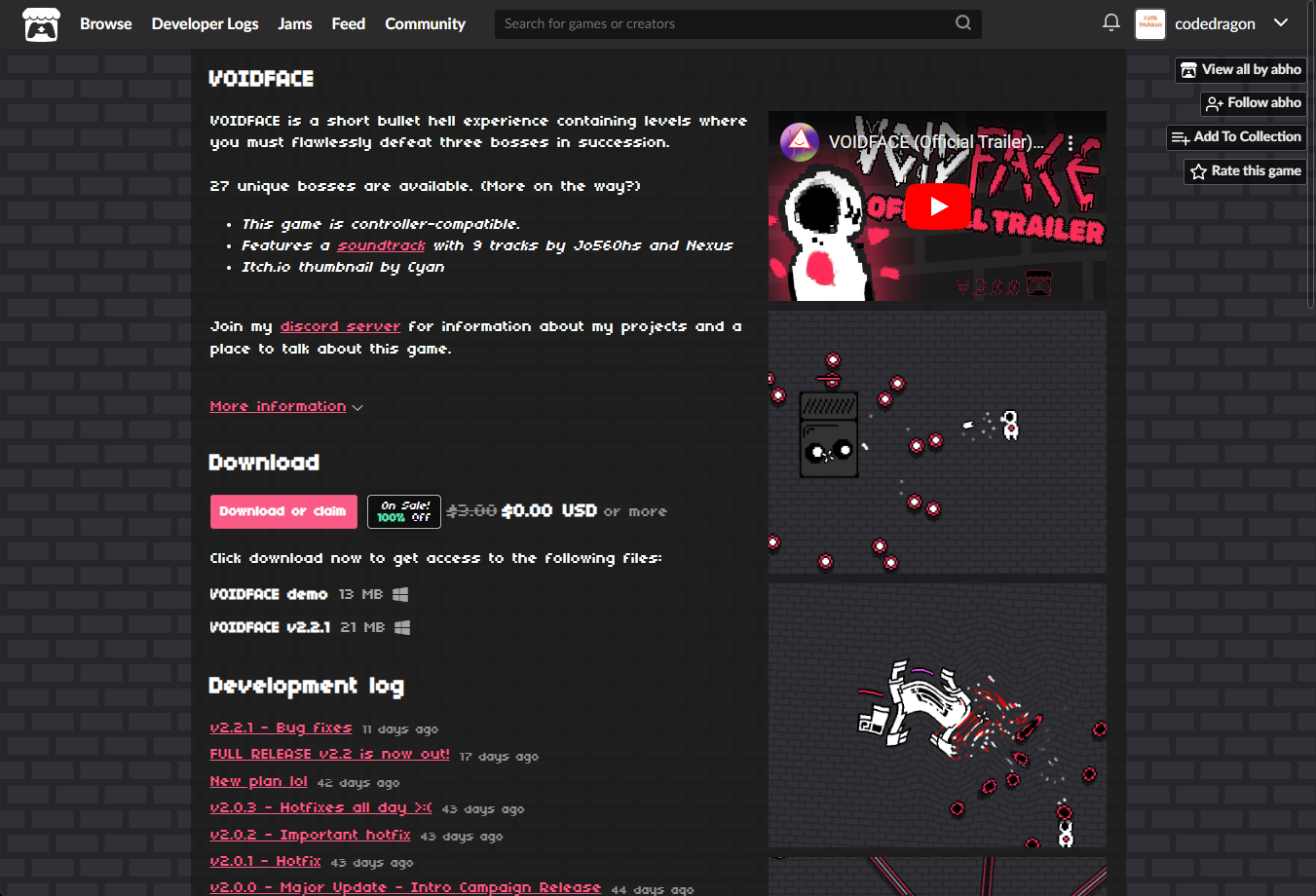Viewport: 1316px width, 896px height.
Task: Click the VOIDFACE demo file name
Action: pos(269,594)
